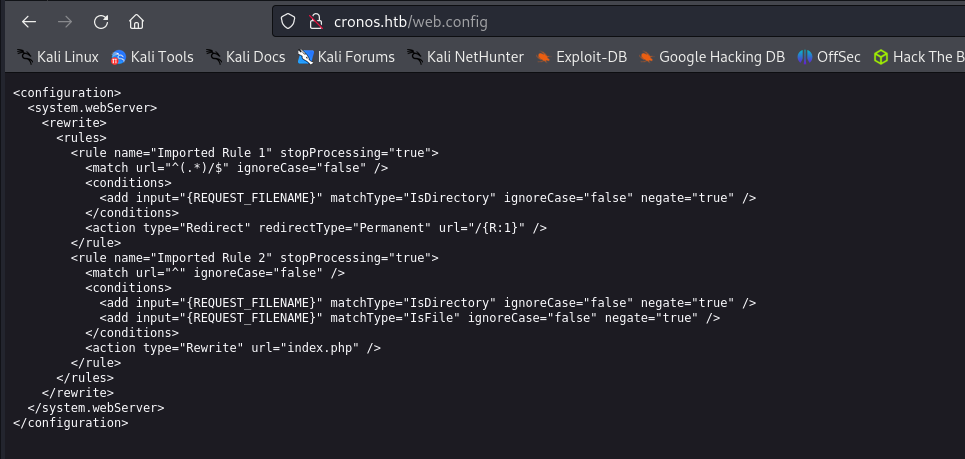Go back to the previous page

pos(30,21)
